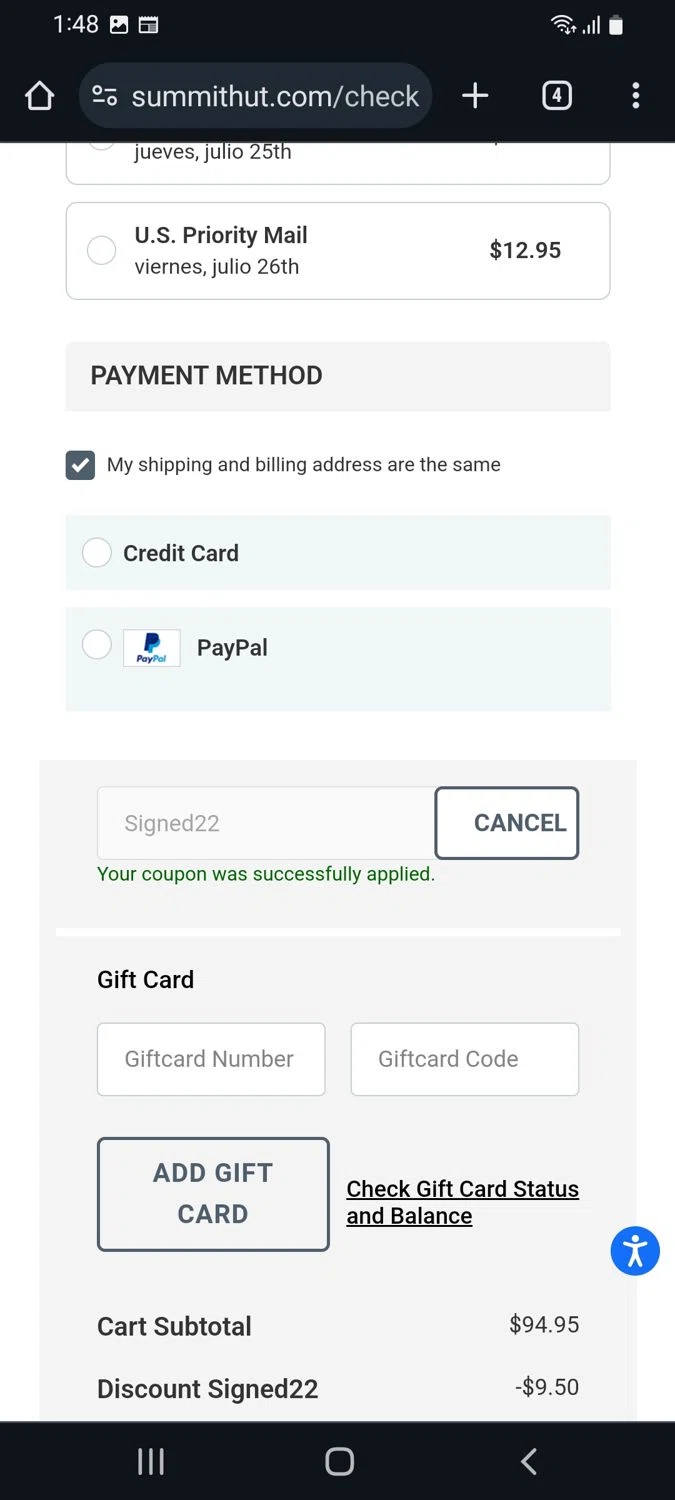Click the PayPal logo
This screenshot has width=675, height=1500.
[x=151, y=648]
